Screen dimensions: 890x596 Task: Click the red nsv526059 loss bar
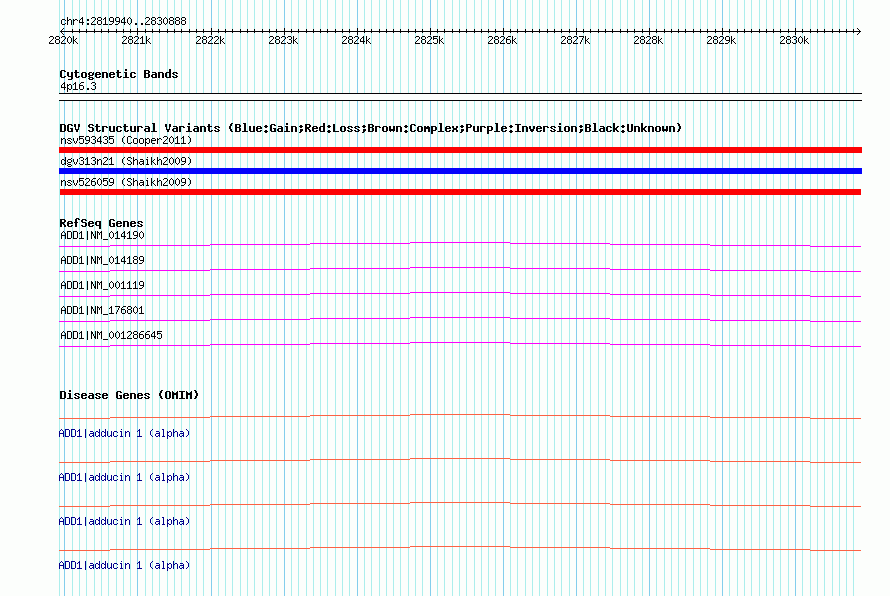pos(460,192)
